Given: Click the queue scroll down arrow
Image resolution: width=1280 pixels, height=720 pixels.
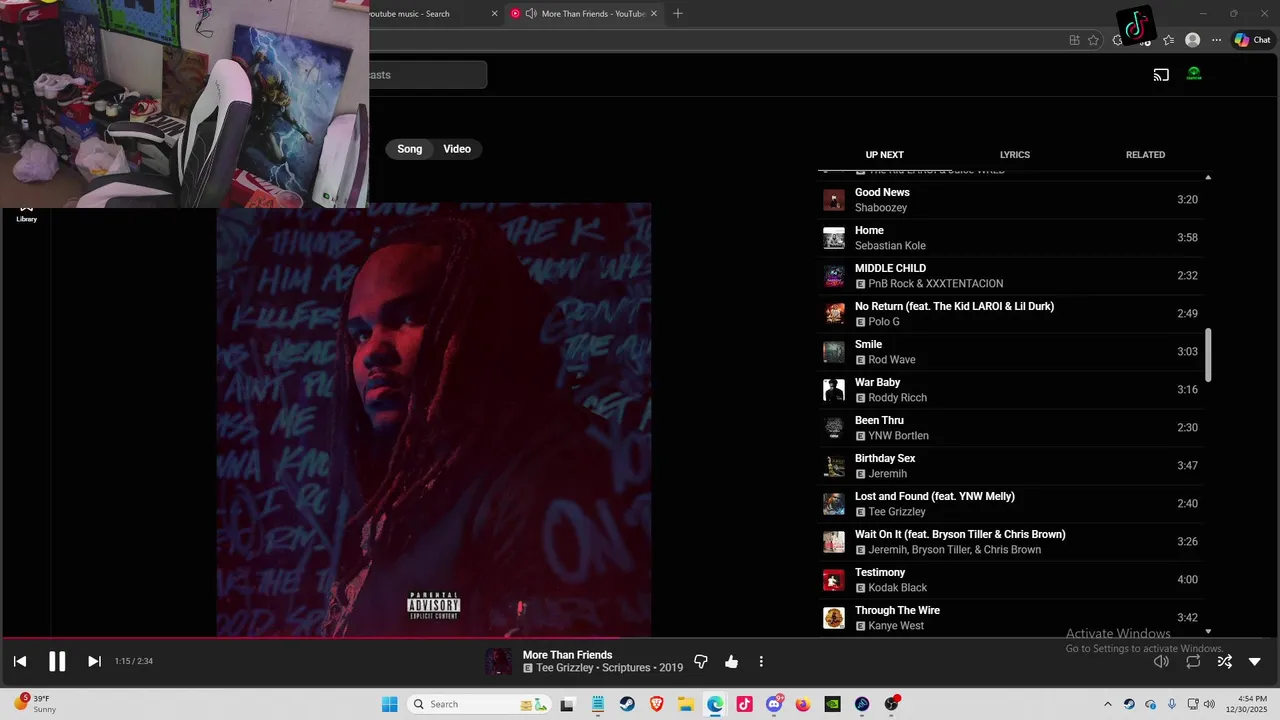Looking at the screenshot, I should (1208, 631).
